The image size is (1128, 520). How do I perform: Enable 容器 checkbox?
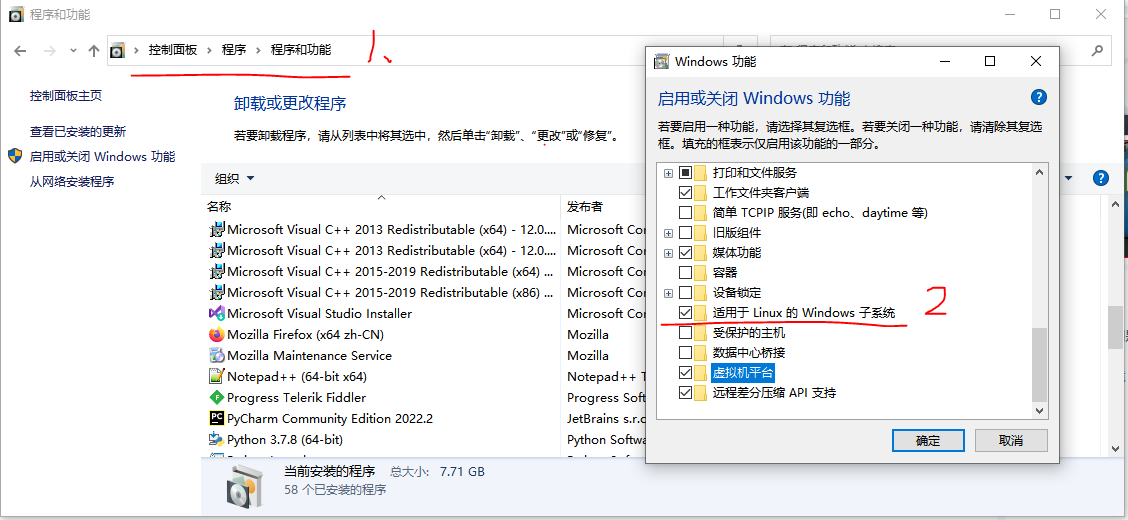686,273
